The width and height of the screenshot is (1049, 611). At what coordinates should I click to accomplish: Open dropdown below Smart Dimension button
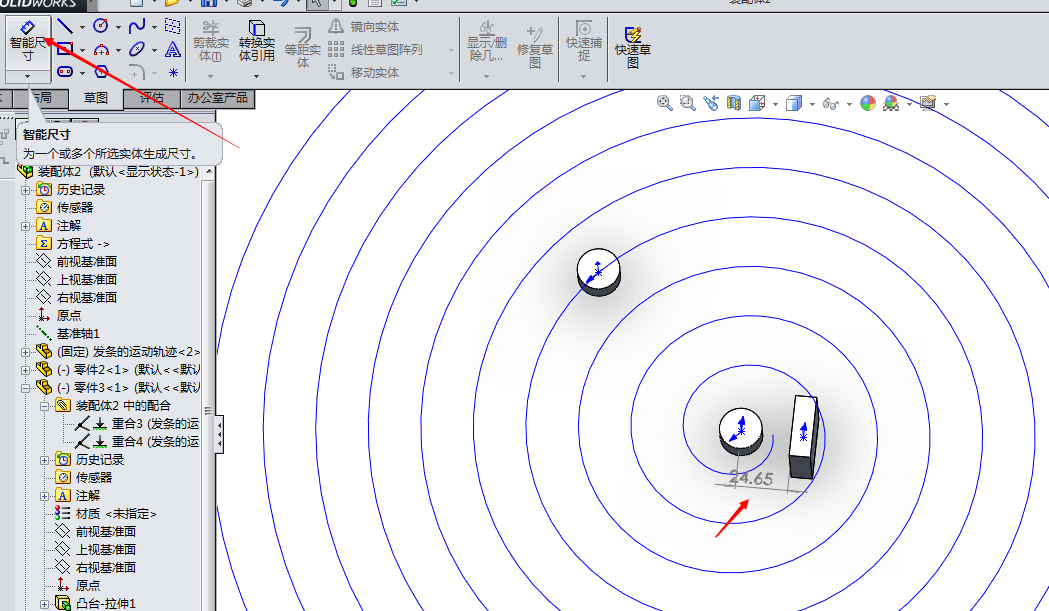(27, 76)
